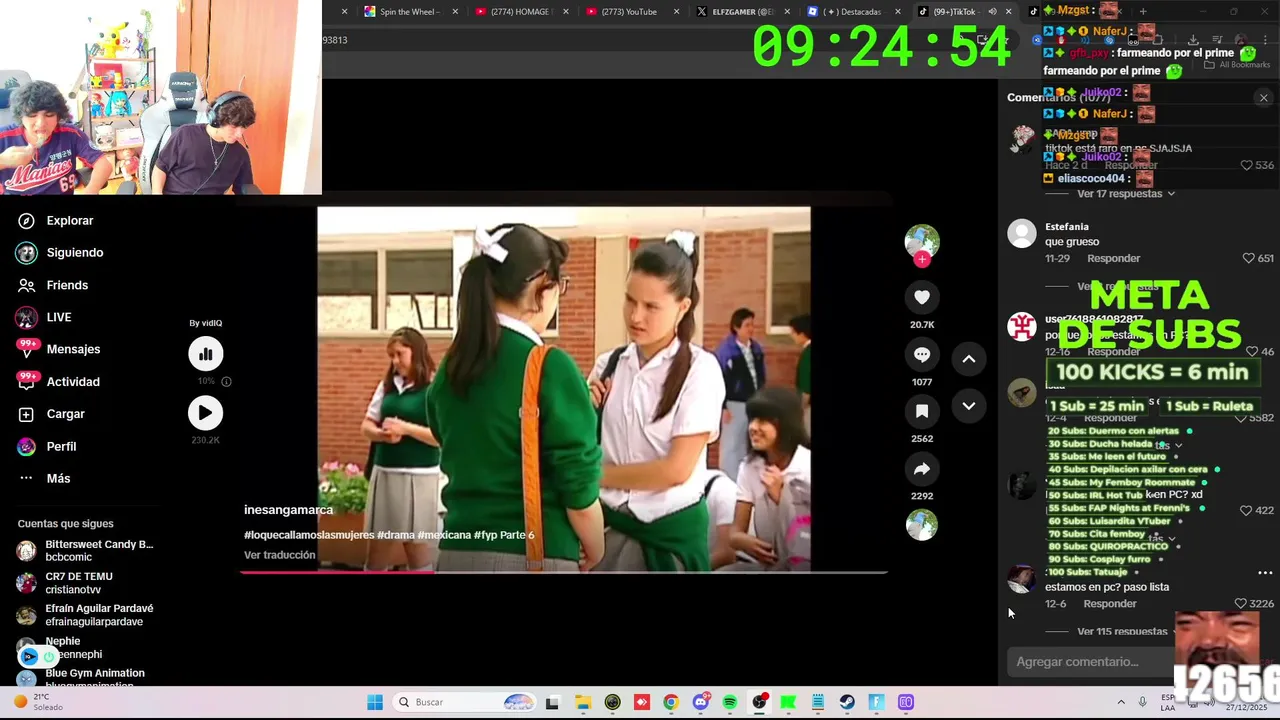Go to previous video with up chevron

(x=968, y=359)
